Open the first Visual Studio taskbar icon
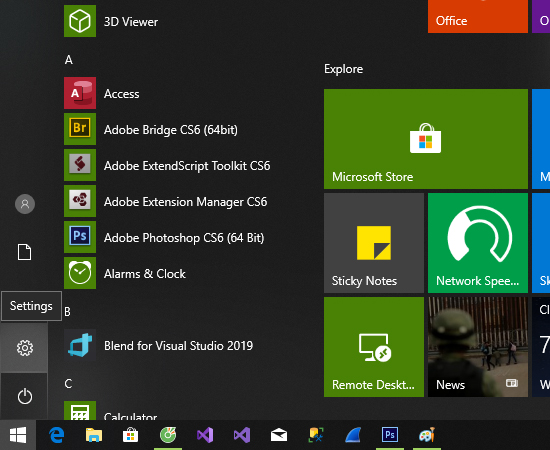The height and width of the screenshot is (450, 550). [x=205, y=435]
